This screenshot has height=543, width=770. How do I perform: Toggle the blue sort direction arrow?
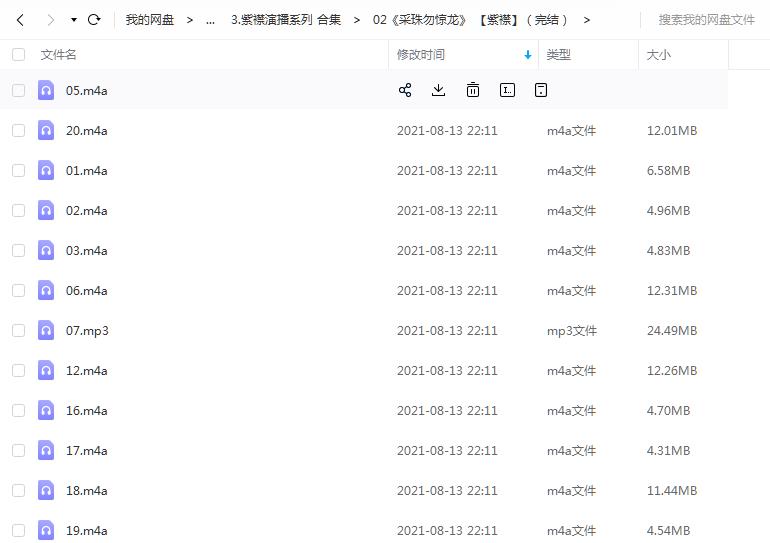tap(528, 54)
